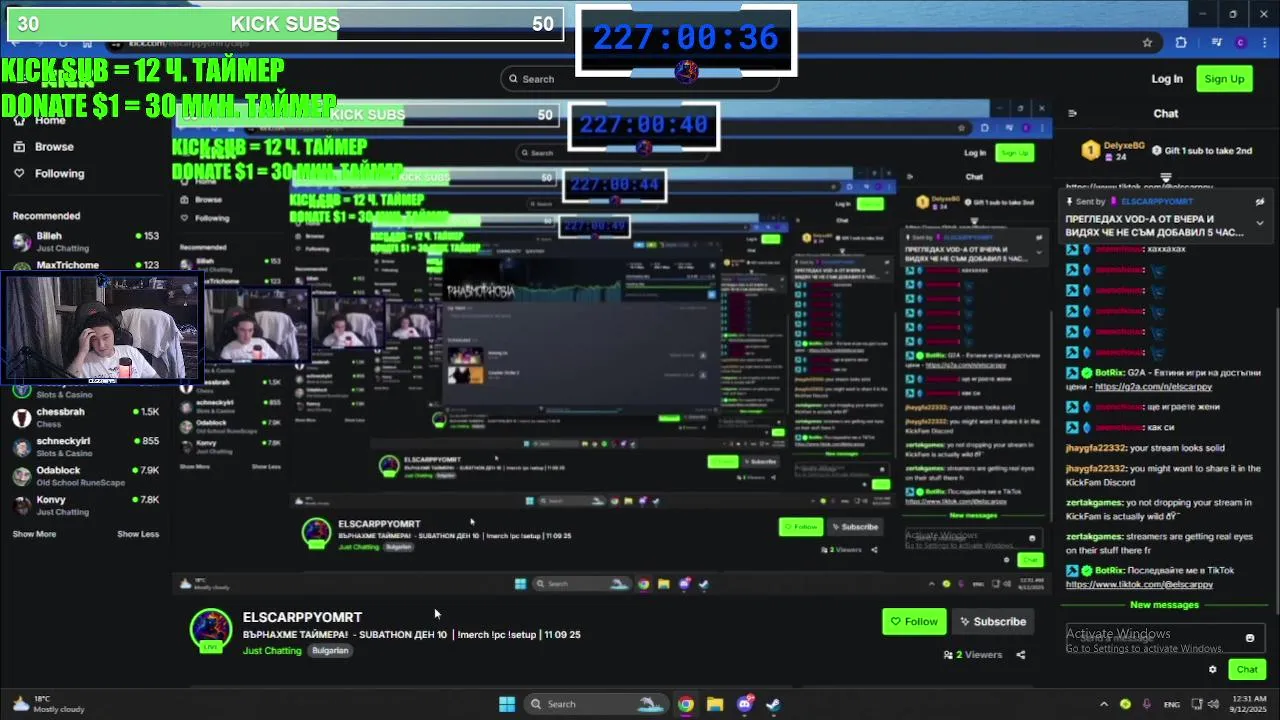This screenshot has height=720, width=1280.
Task: Follow the ELSCARPPYOMRT channel
Action: pyautogui.click(x=914, y=622)
